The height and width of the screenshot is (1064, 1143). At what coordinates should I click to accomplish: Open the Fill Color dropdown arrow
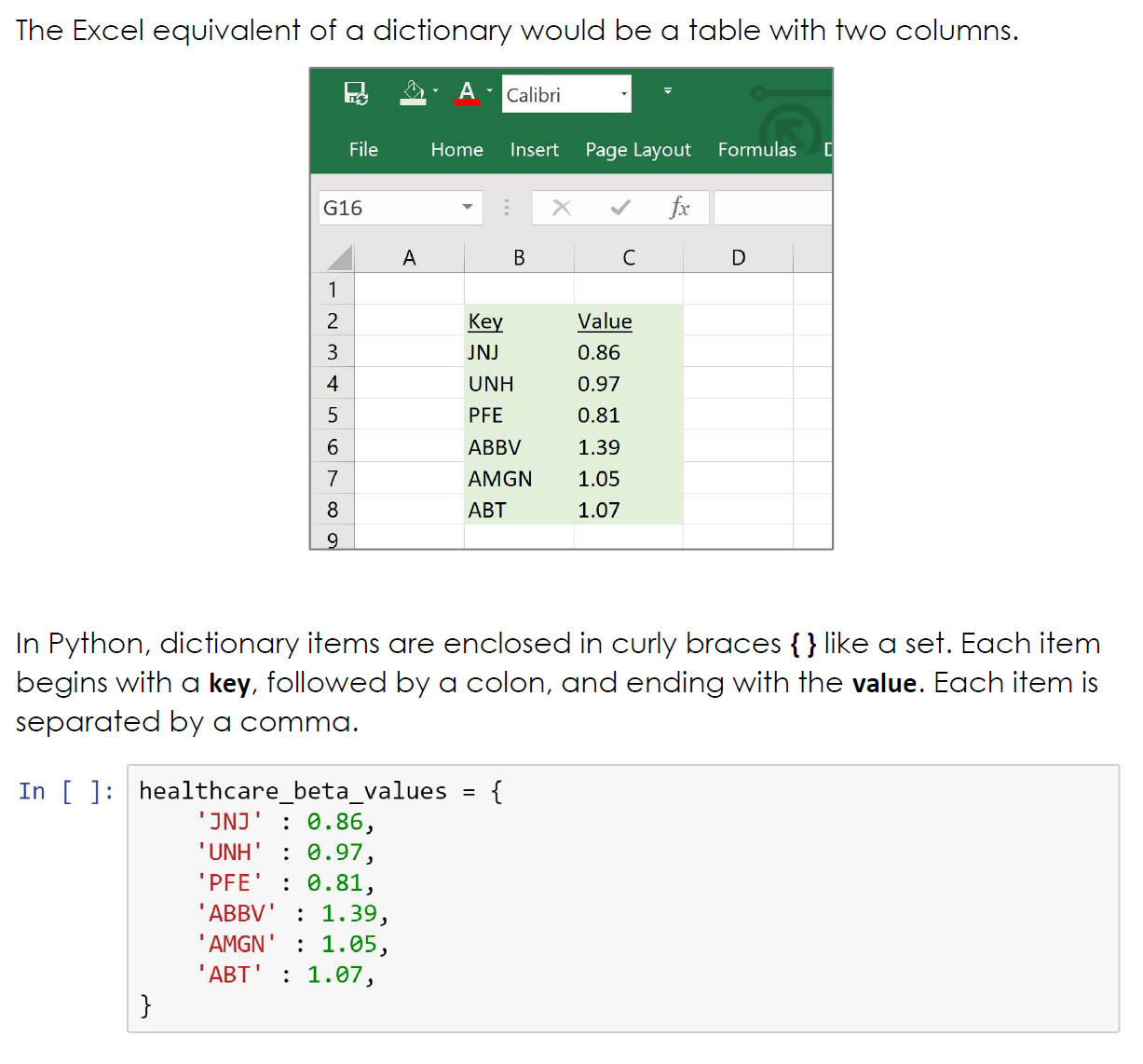(x=435, y=91)
